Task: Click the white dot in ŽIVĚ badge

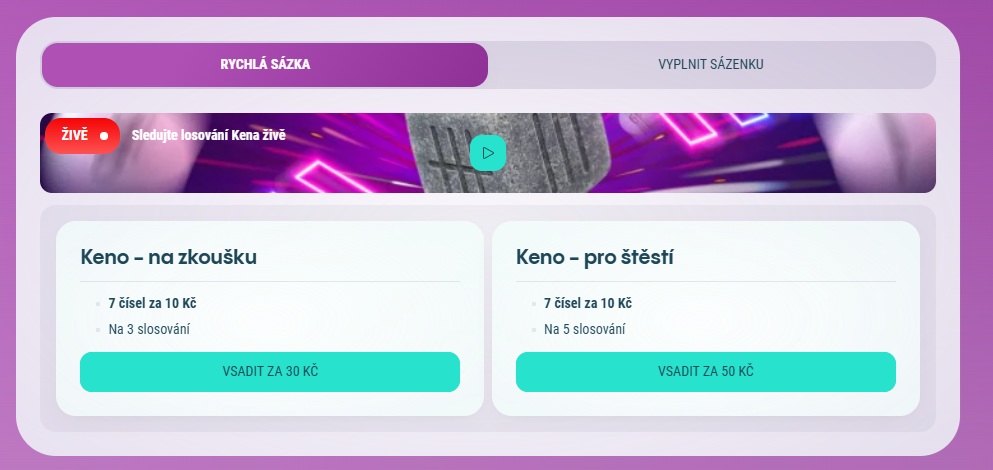Action: [x=104, y=136]
